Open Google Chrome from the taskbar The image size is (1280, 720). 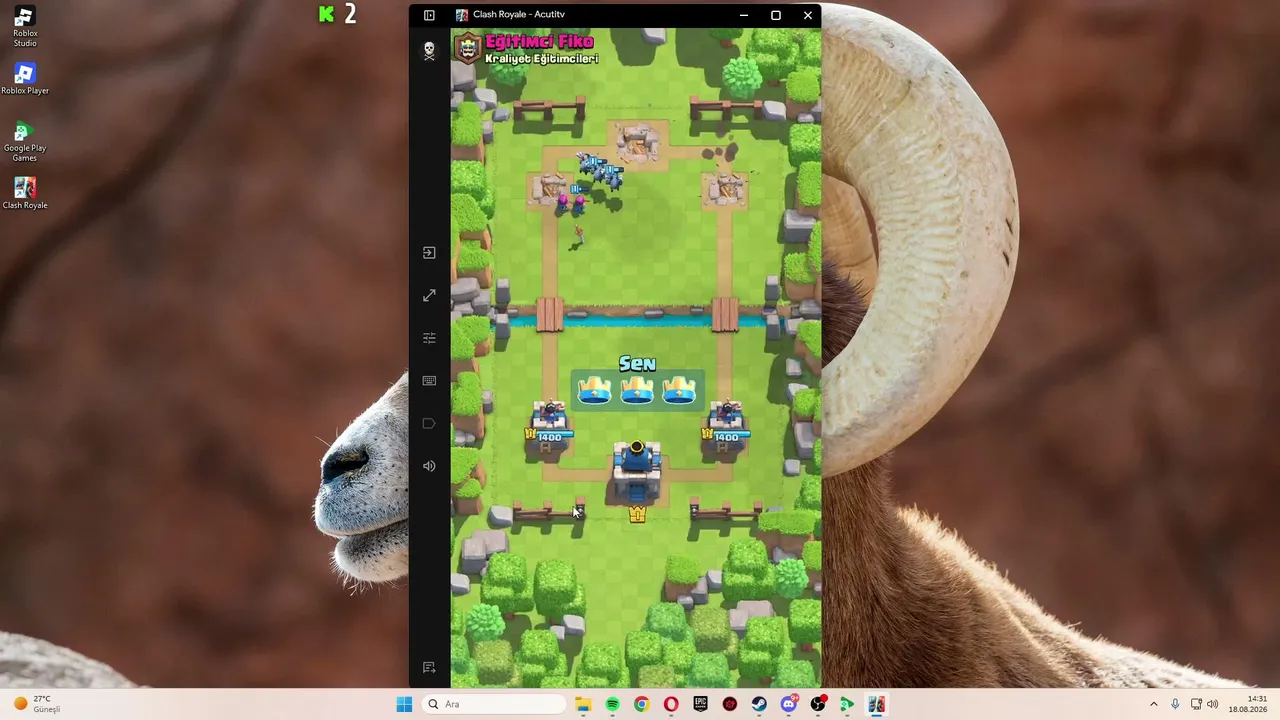(x=641, y=704)
